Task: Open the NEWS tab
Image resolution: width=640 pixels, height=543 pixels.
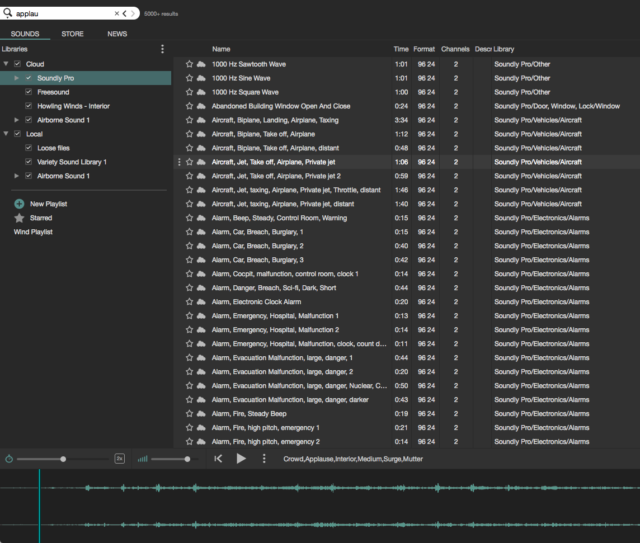Action: [x=117, y=34]
